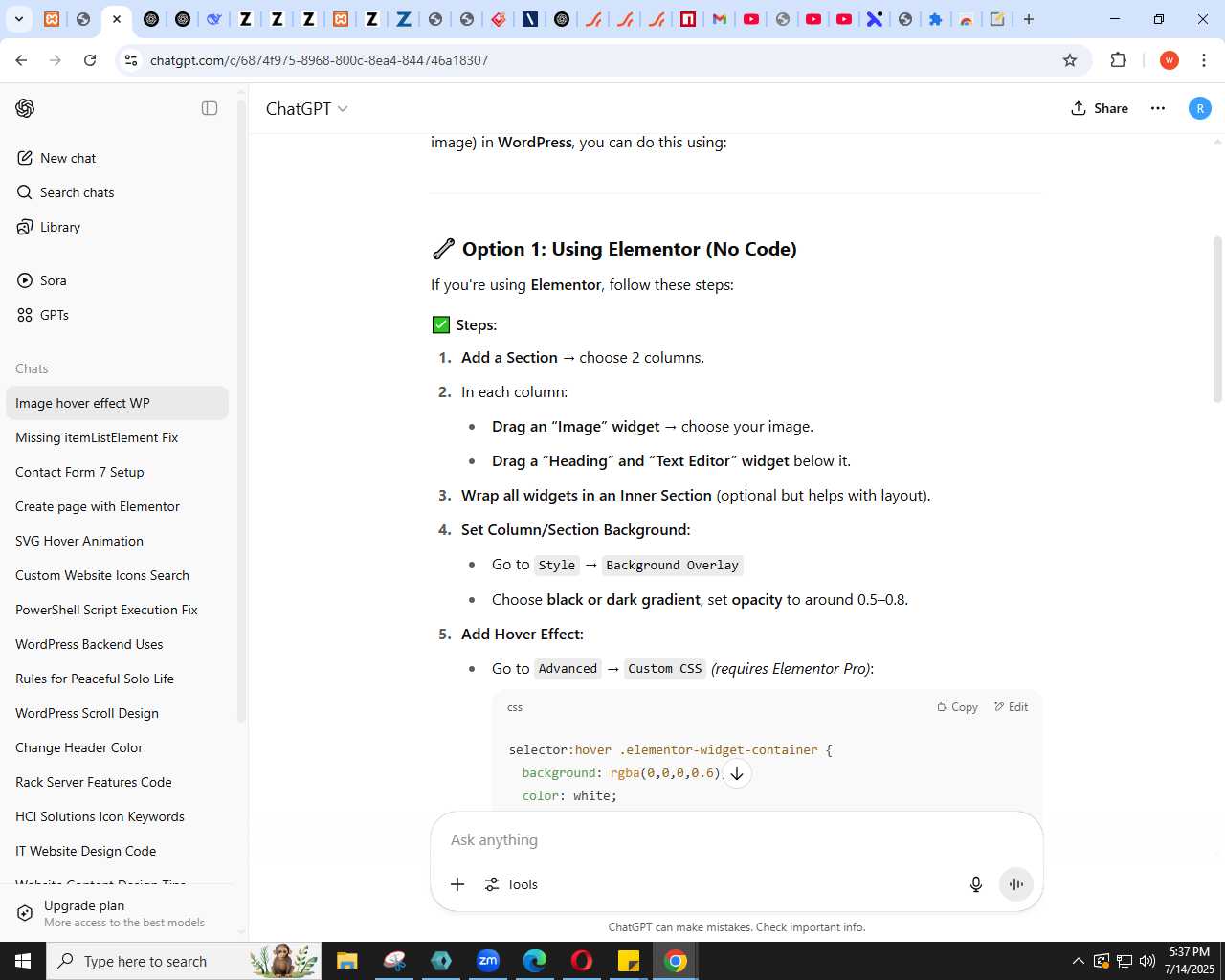Image resolution: width=1225 pixels, height=980 pixels.
Task: Open Create page with Elementor chat
Action: tap(117, 506)
